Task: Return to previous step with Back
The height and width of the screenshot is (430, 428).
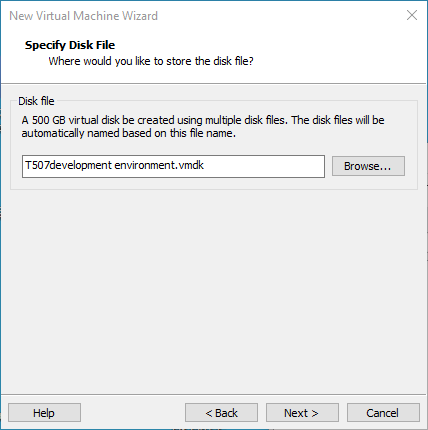Action: [221, 413]
